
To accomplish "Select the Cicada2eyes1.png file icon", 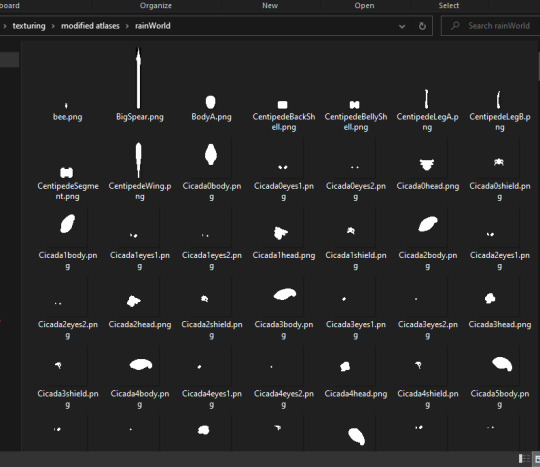I will pos(490,234).
